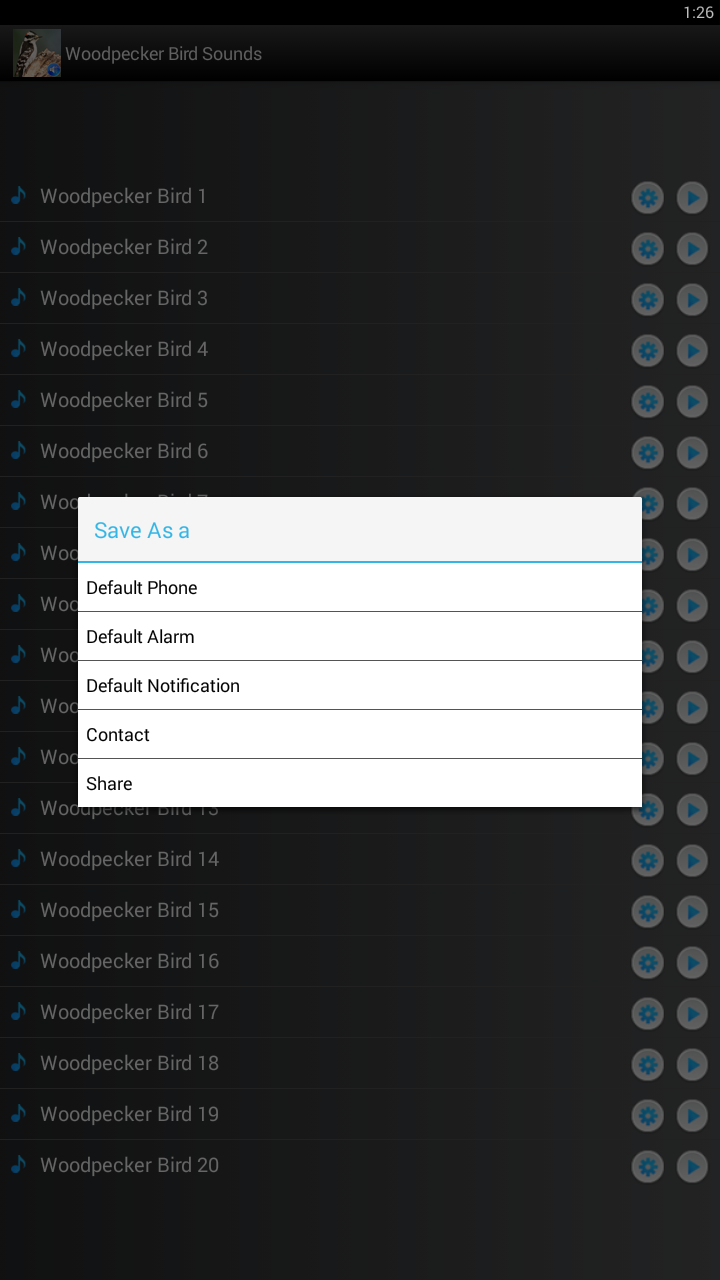
Task: Open settings gear for Woodpecker Bird 18
Action: click(x=648, y=1065)
